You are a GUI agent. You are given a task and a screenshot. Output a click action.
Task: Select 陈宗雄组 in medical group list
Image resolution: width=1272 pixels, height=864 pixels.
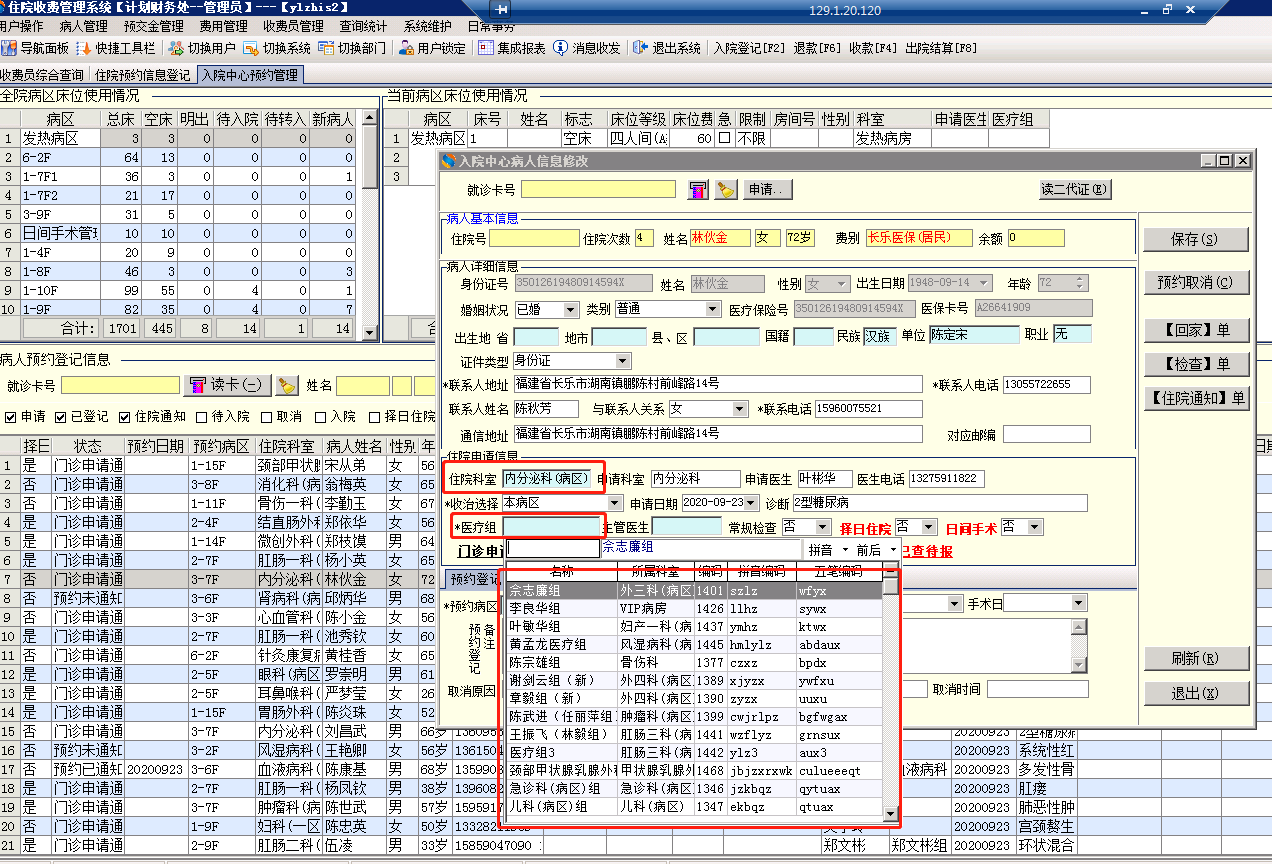(695, 662)
